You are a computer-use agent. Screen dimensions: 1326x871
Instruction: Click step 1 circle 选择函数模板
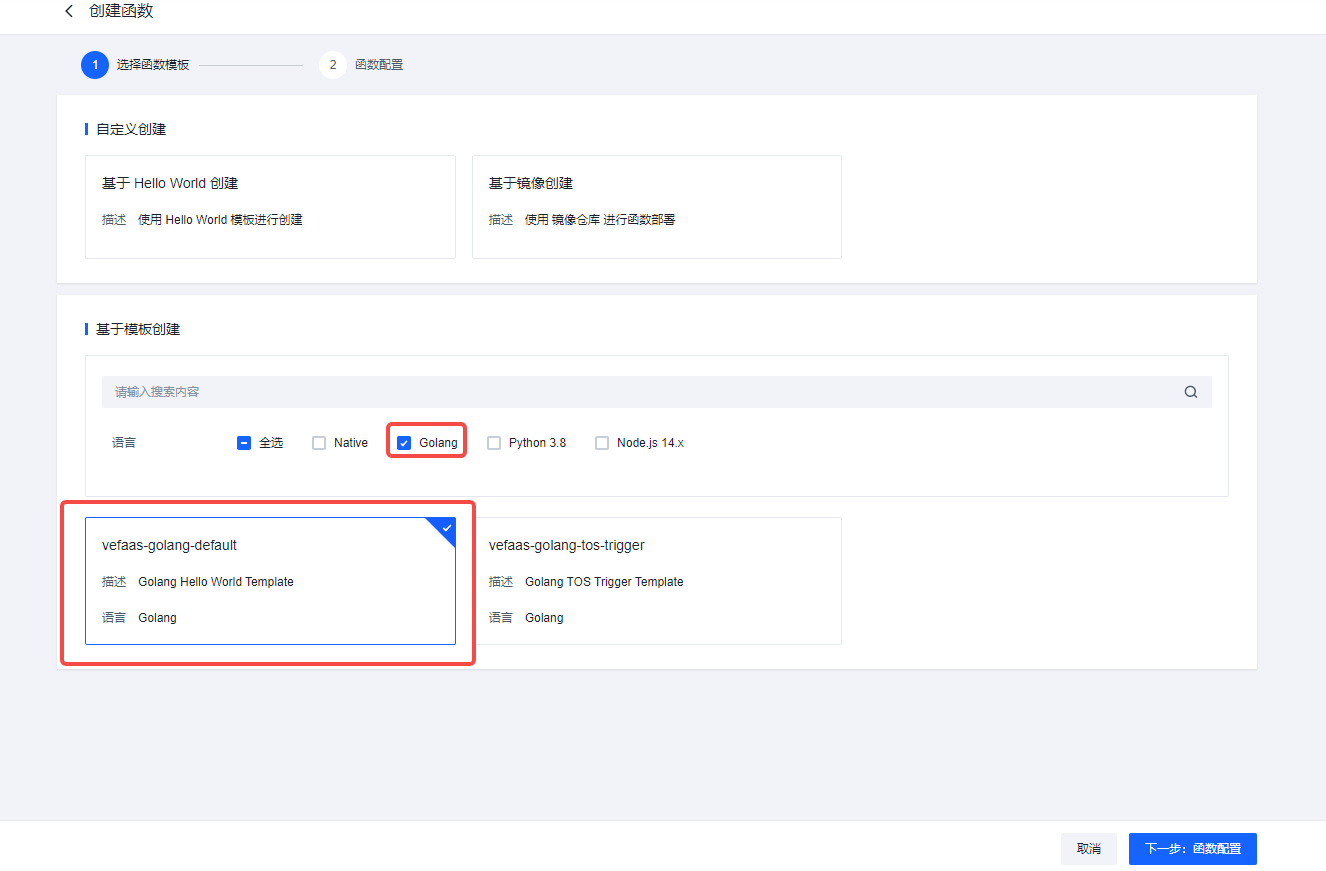point(95,65)
